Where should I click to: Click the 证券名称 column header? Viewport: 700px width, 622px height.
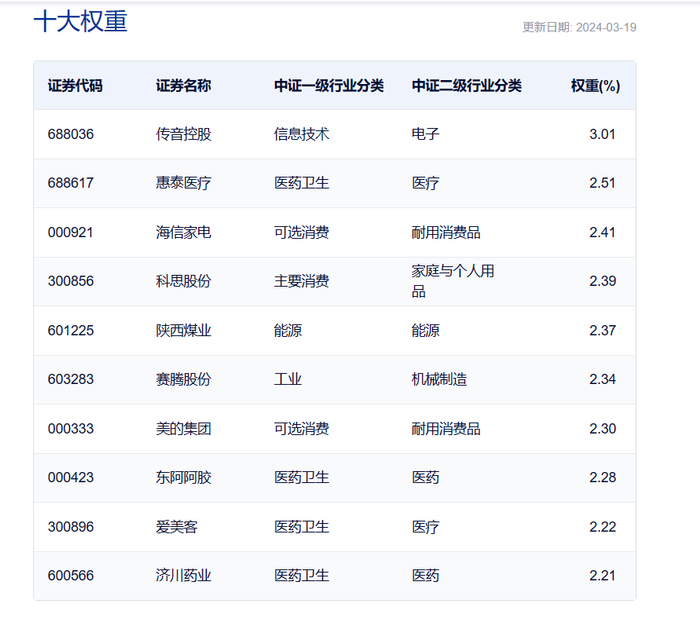click(183, 86)
